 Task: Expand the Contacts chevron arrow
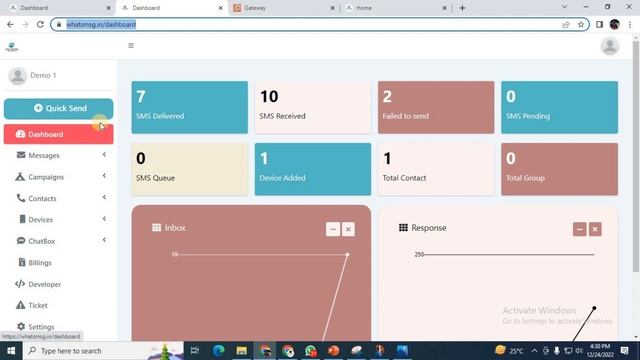(104, 198)
